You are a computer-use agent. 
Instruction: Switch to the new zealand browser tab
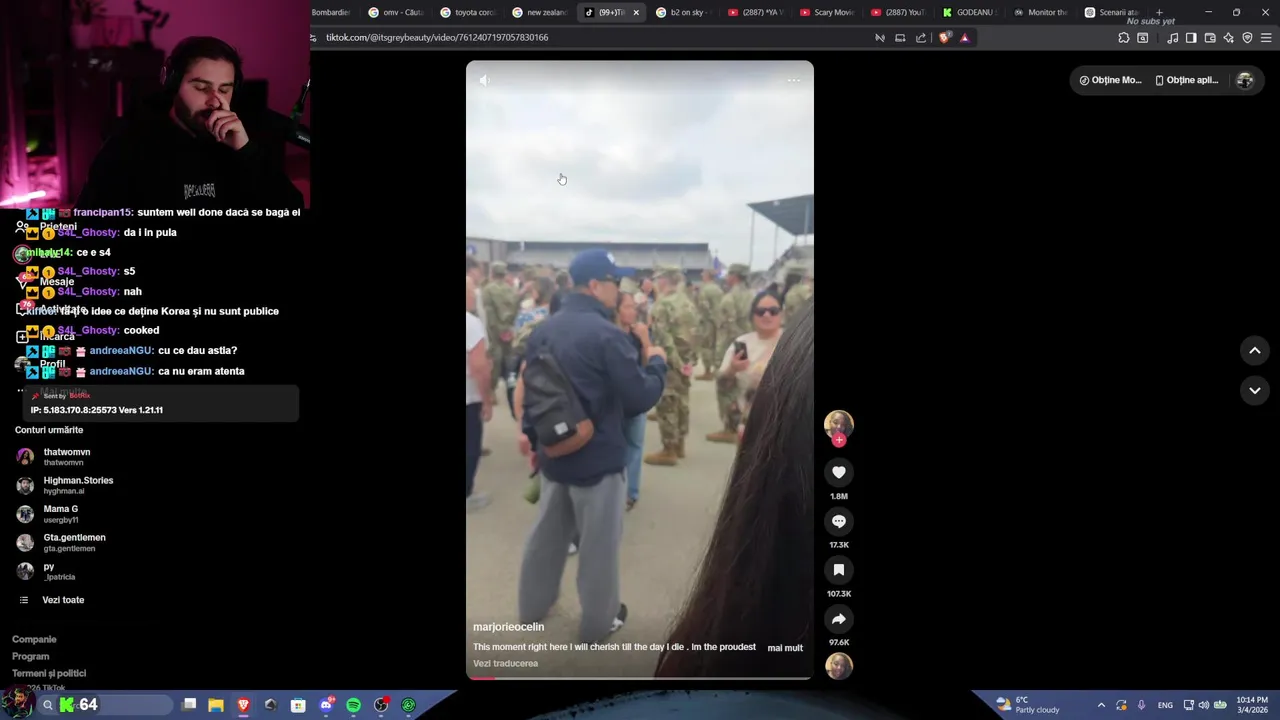(x=540, y=13)
